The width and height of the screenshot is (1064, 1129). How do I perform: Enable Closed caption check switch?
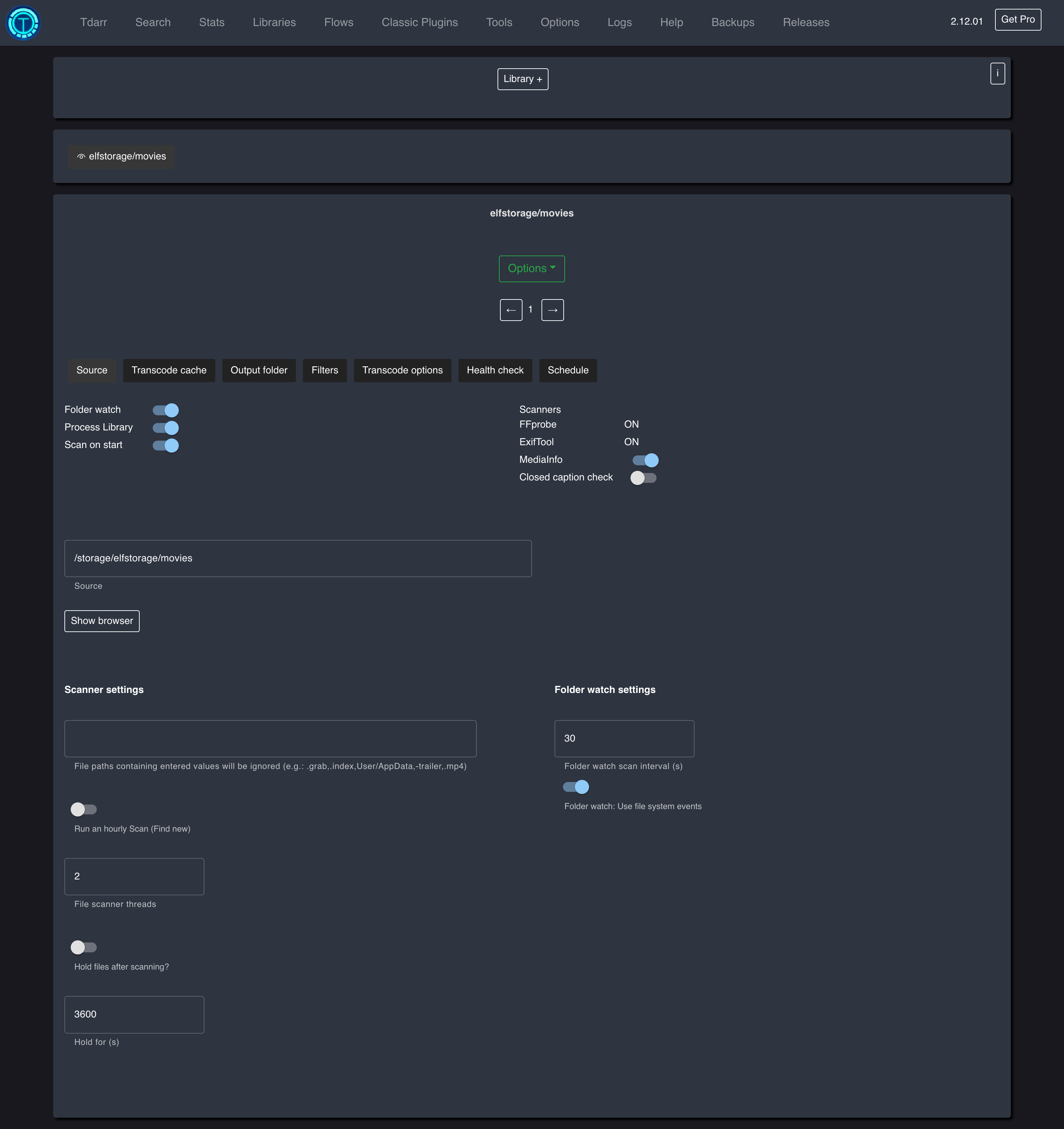coord(643,478)
